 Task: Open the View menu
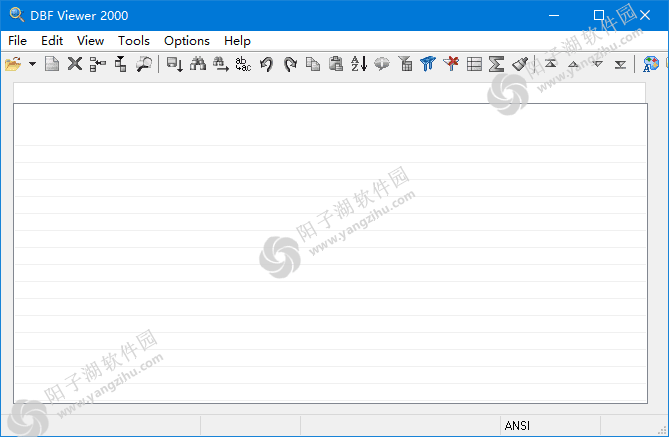pos(90,41)
